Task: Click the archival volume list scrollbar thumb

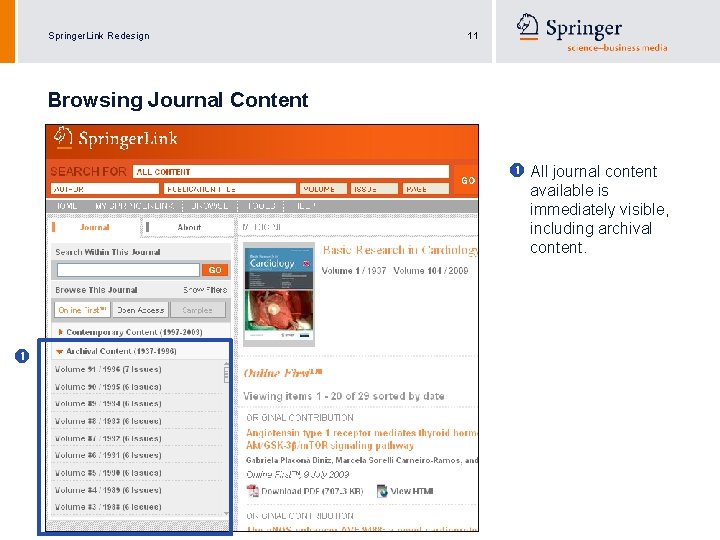Action: [x=226, y=375]
